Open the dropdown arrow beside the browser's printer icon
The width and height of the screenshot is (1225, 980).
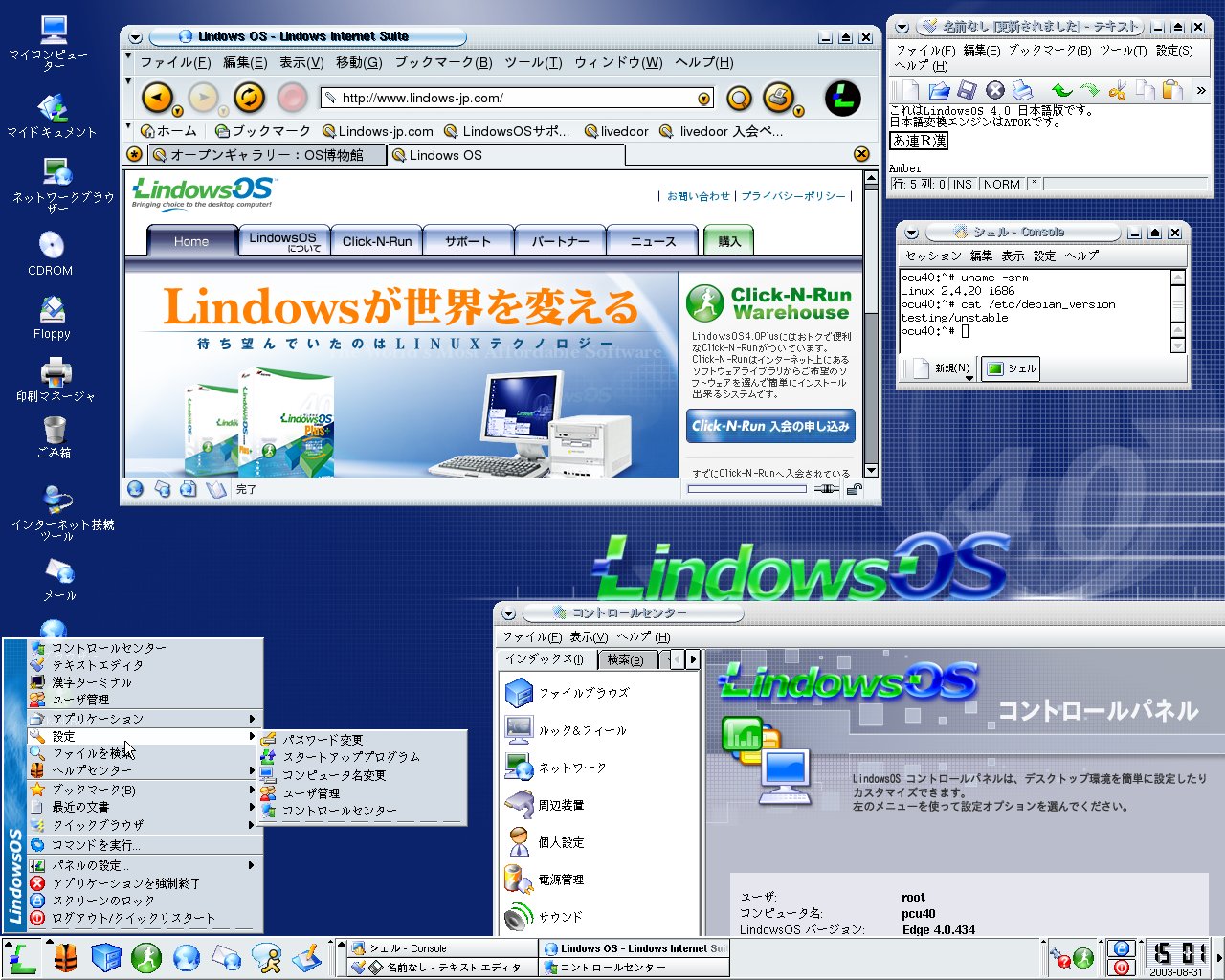tap(798, 110)
